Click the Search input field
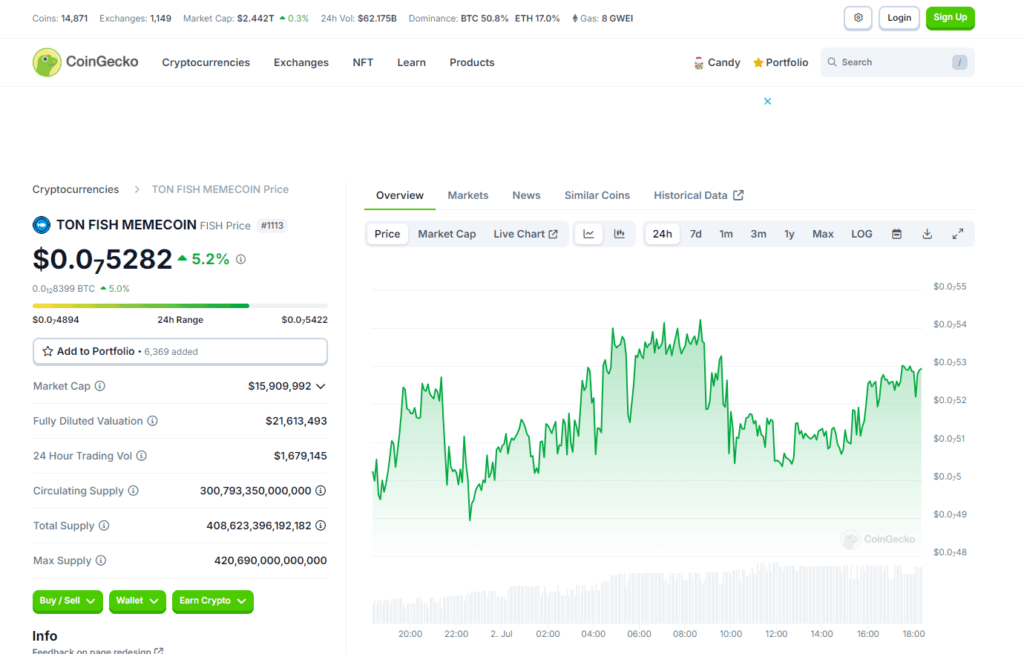The image size is (1024, 654). click(897, 62)
